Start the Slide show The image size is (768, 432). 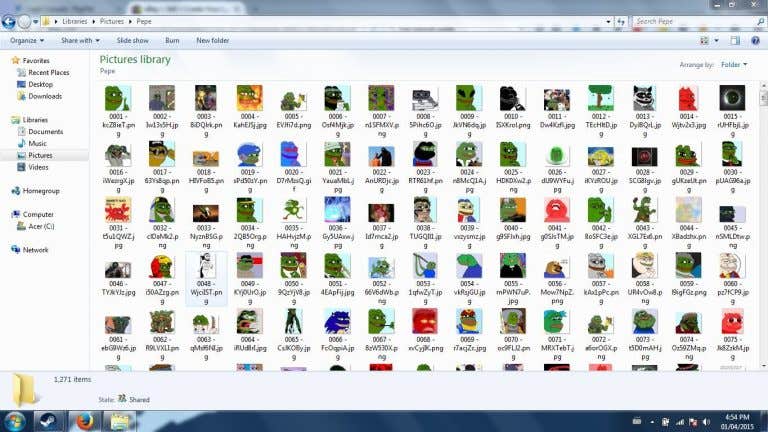132,41
